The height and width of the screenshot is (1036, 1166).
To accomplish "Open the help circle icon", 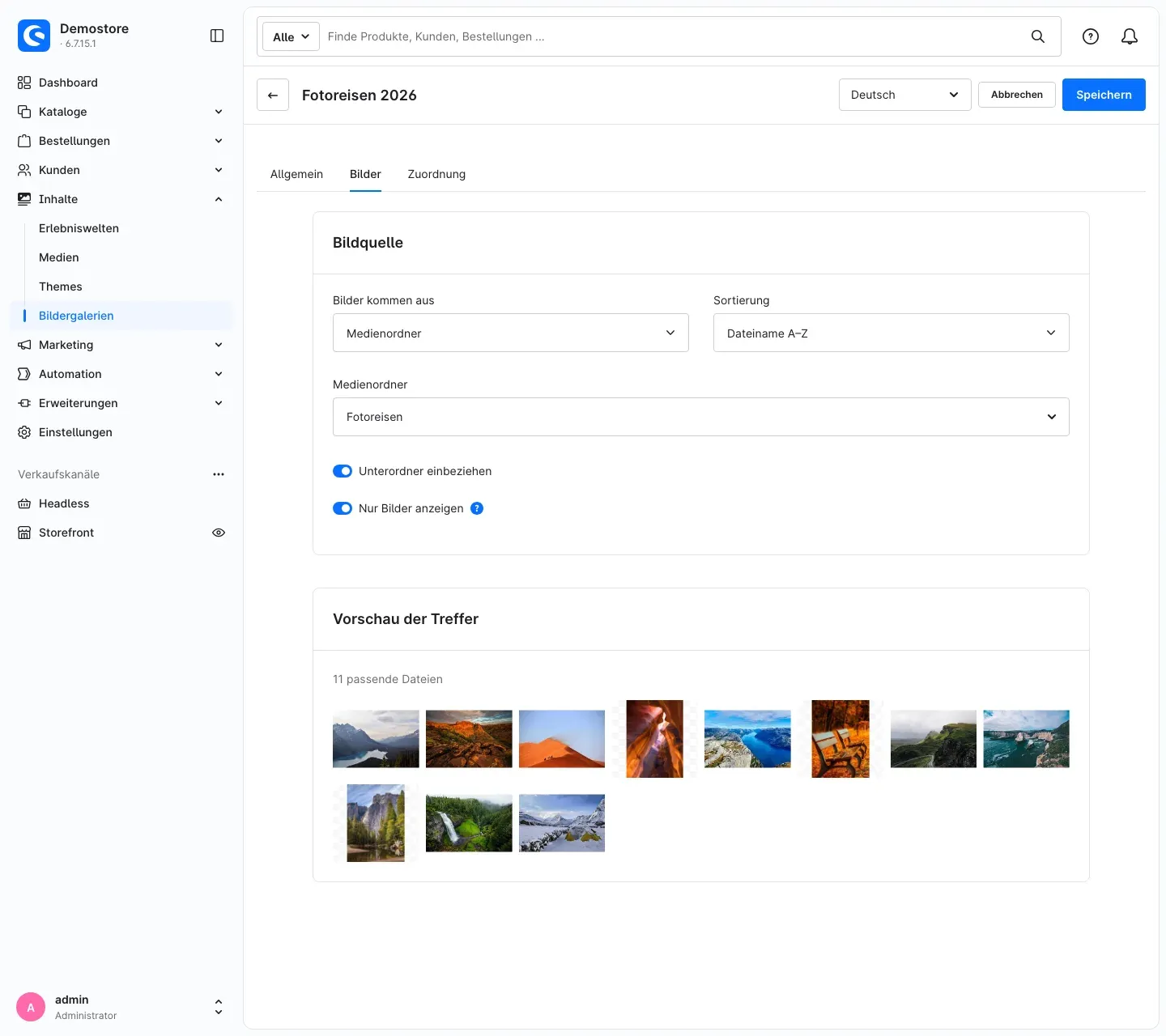I will pyautogui.click(x=1091, y=36).
